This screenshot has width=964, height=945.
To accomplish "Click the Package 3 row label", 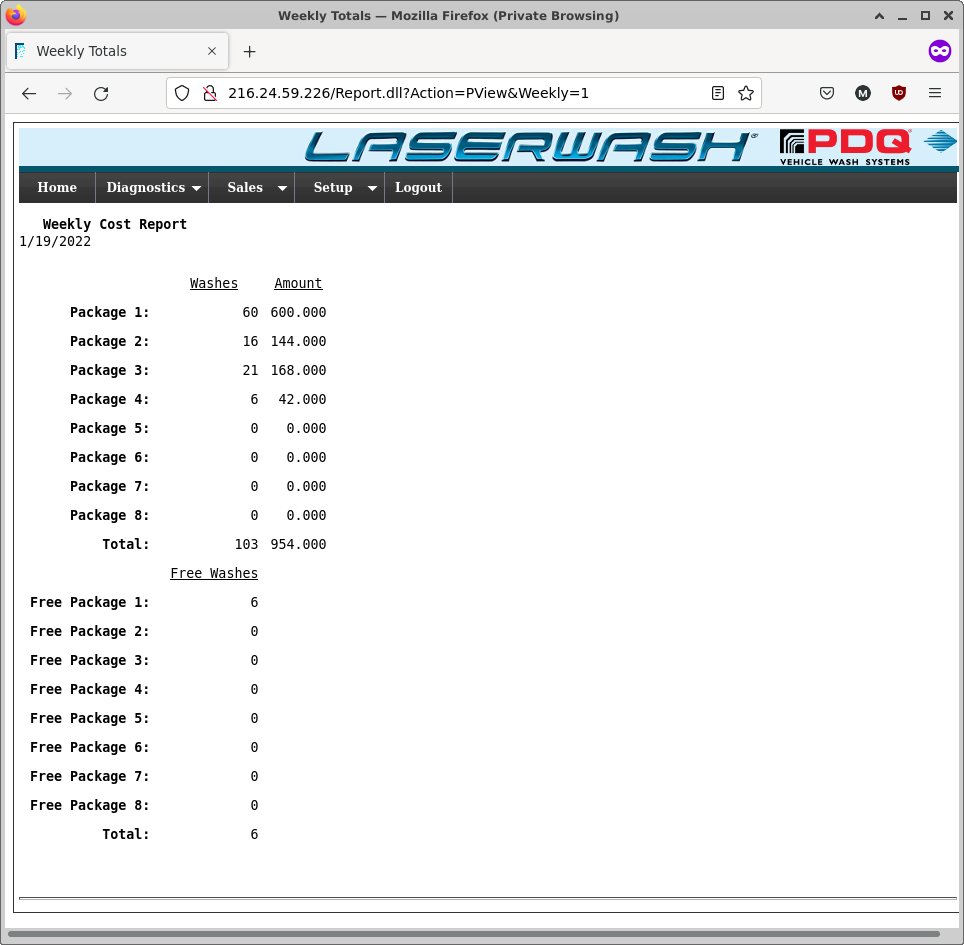I will 109,370.
